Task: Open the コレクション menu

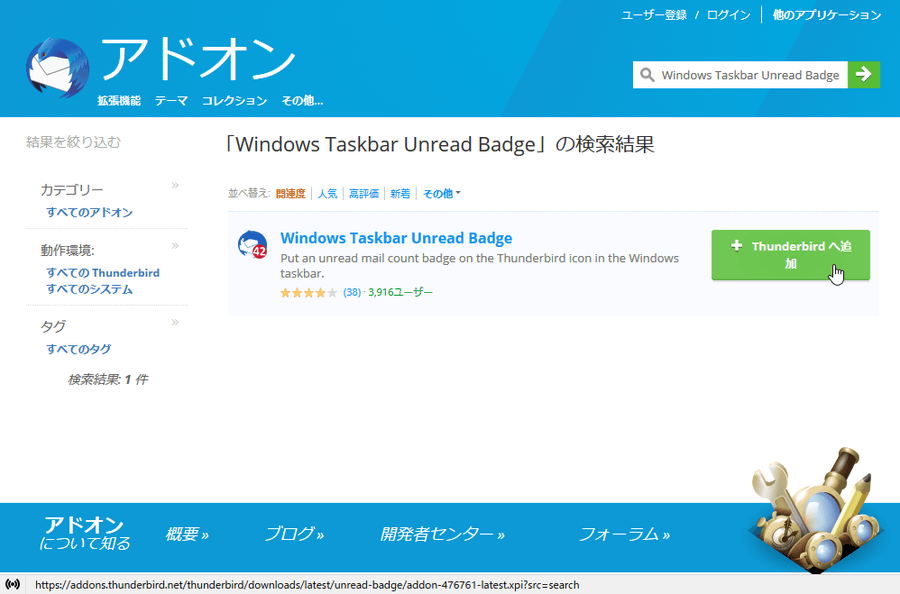Action: coord(234,101)
